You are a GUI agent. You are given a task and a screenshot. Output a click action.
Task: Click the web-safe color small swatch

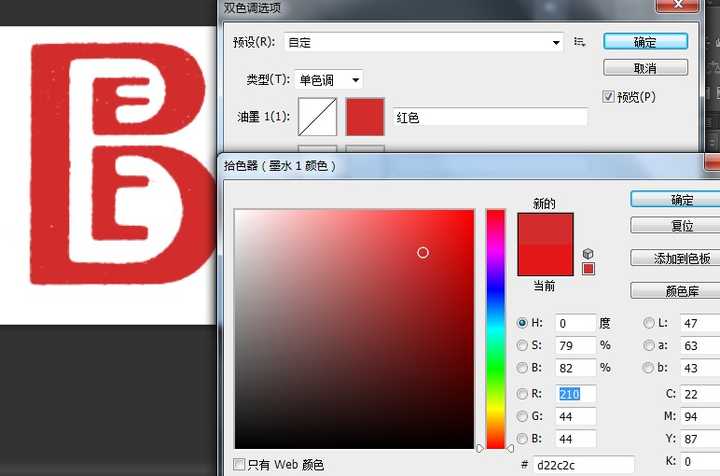(588, 269)
